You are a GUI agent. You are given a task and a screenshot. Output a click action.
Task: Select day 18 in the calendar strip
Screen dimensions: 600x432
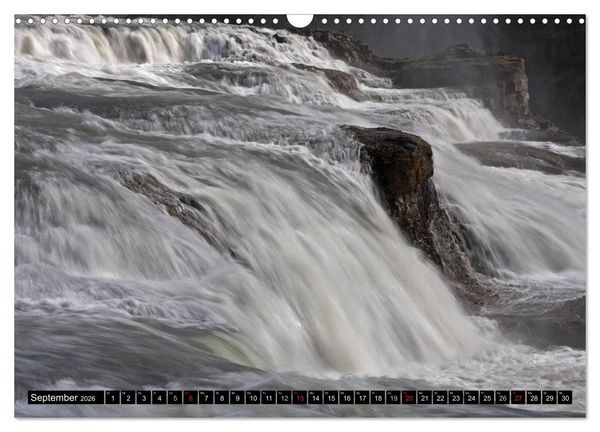click(x=378, y=398)
